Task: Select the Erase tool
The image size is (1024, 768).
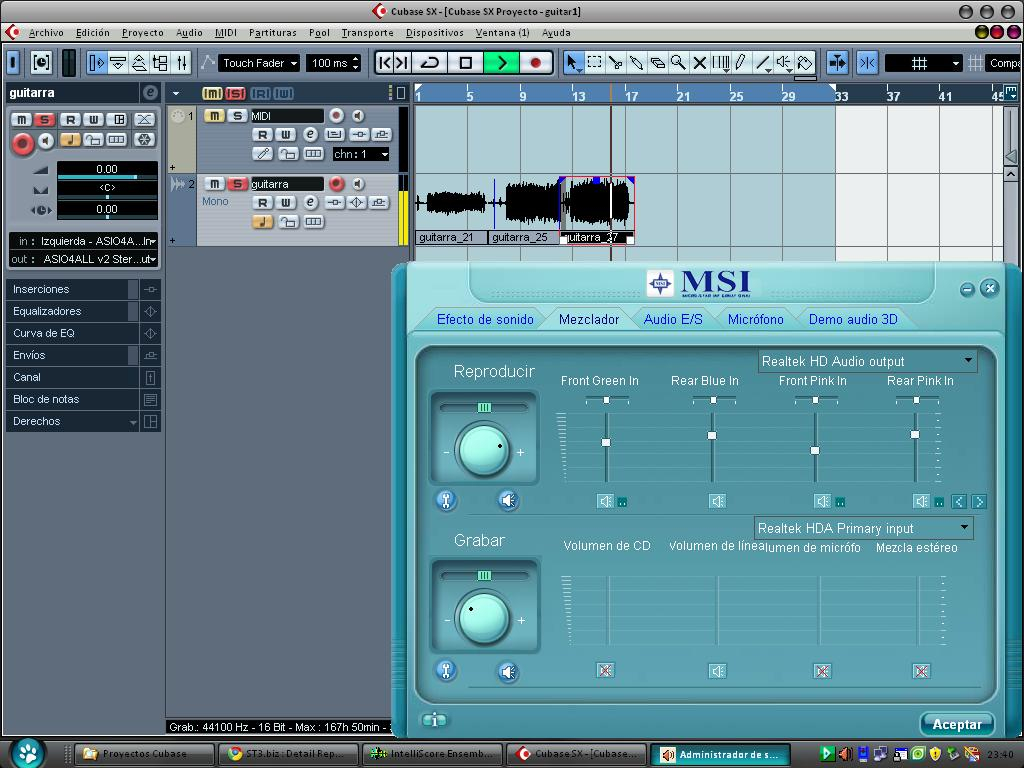Action: click(x=657, y=63)
